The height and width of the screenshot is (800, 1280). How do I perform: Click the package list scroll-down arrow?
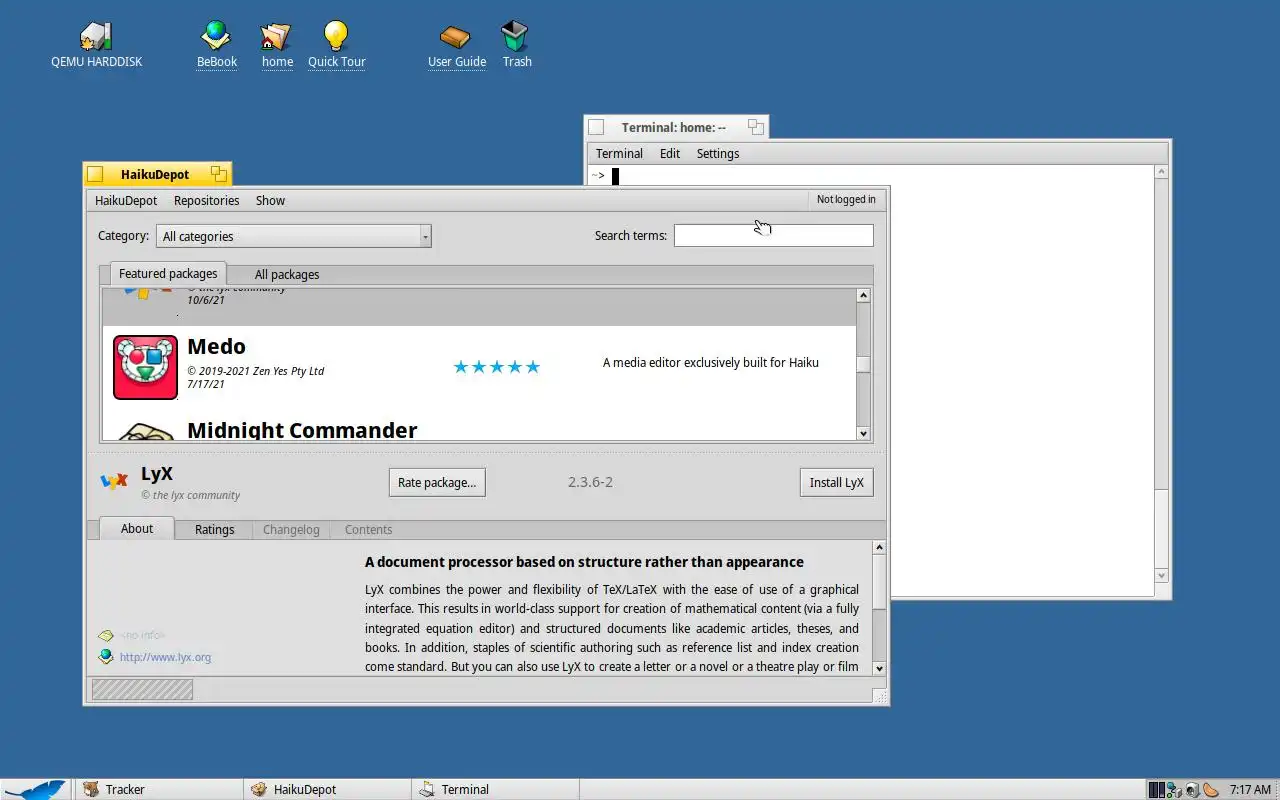coord(864,433)
